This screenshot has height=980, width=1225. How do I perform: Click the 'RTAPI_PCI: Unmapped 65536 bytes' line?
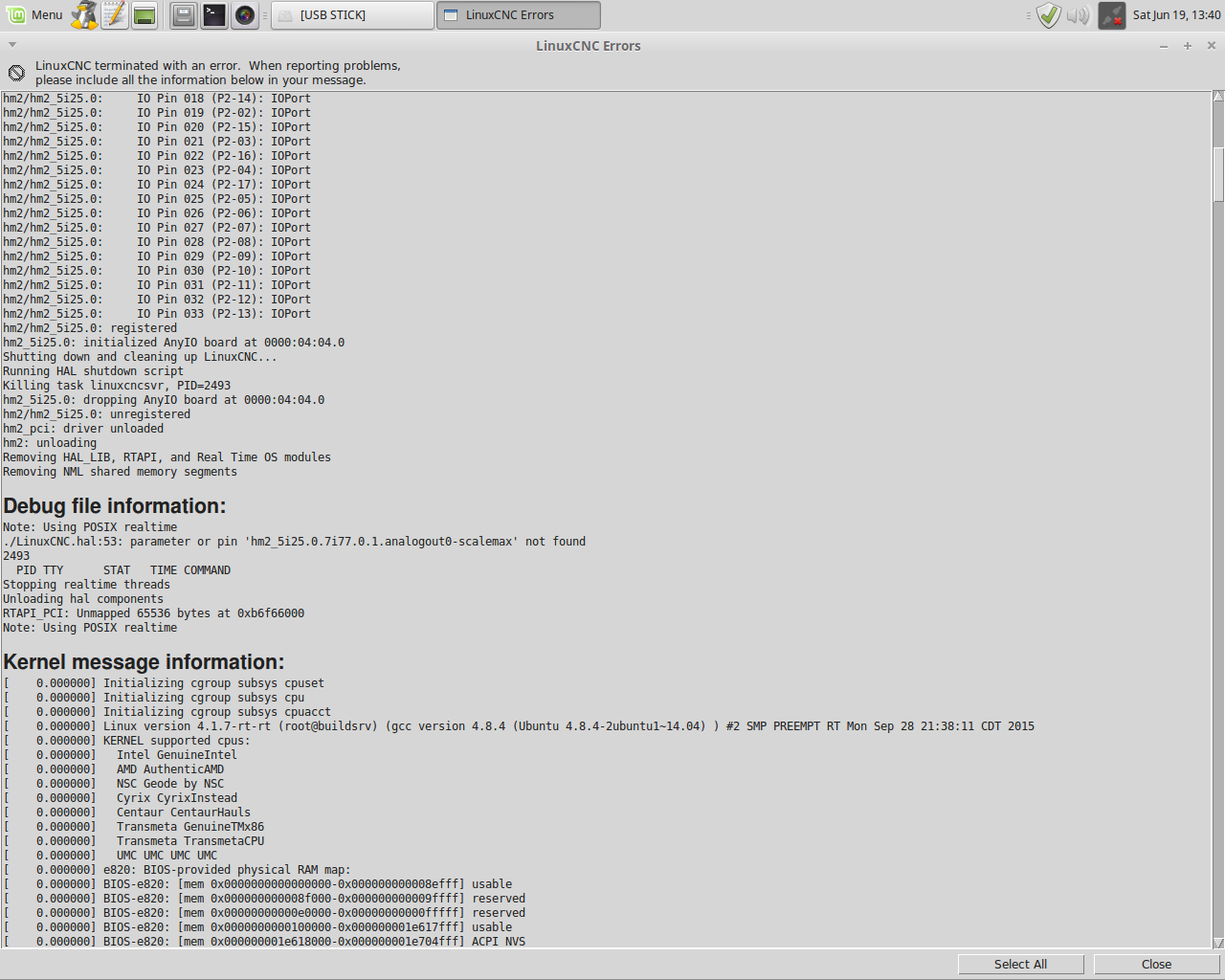coord(153,613)
